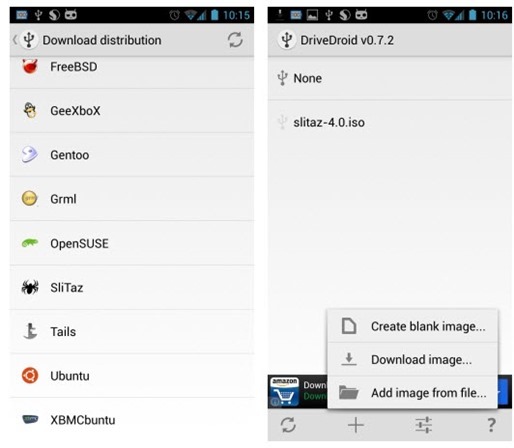Tap the Download distribution title text

tap(102, 40)
